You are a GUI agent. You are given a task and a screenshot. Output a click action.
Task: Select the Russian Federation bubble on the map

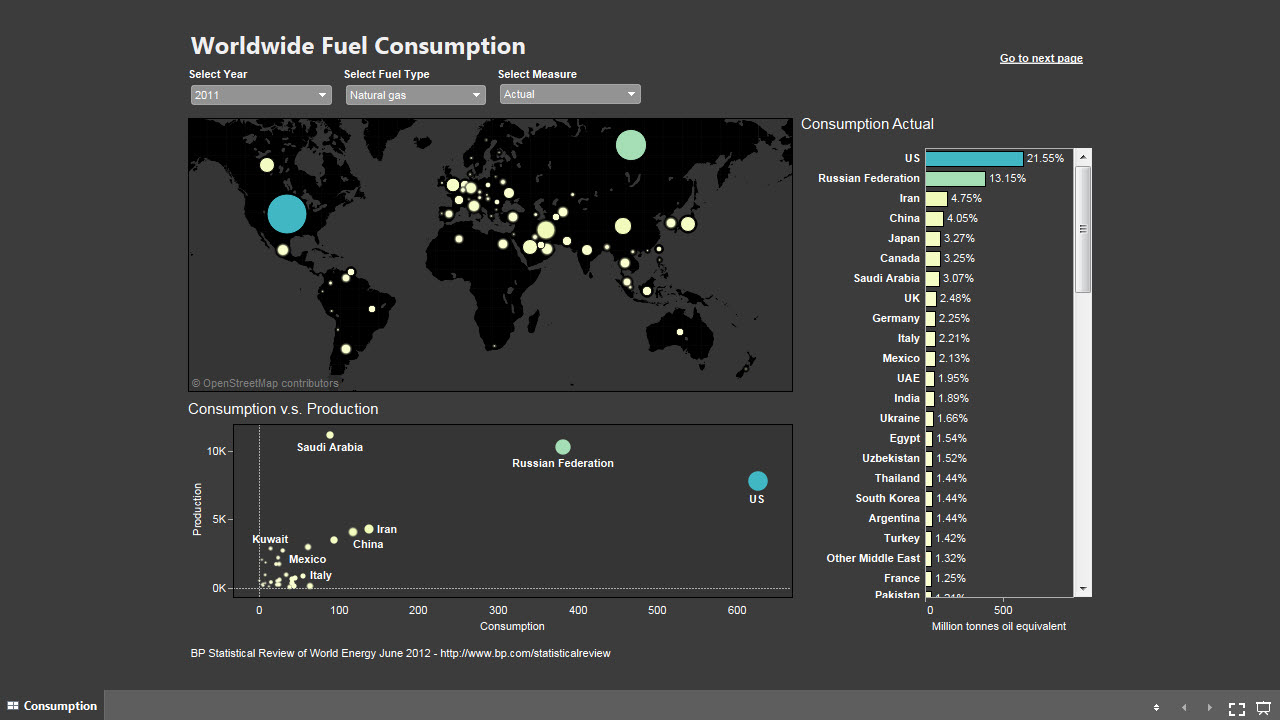coord(630,145)
